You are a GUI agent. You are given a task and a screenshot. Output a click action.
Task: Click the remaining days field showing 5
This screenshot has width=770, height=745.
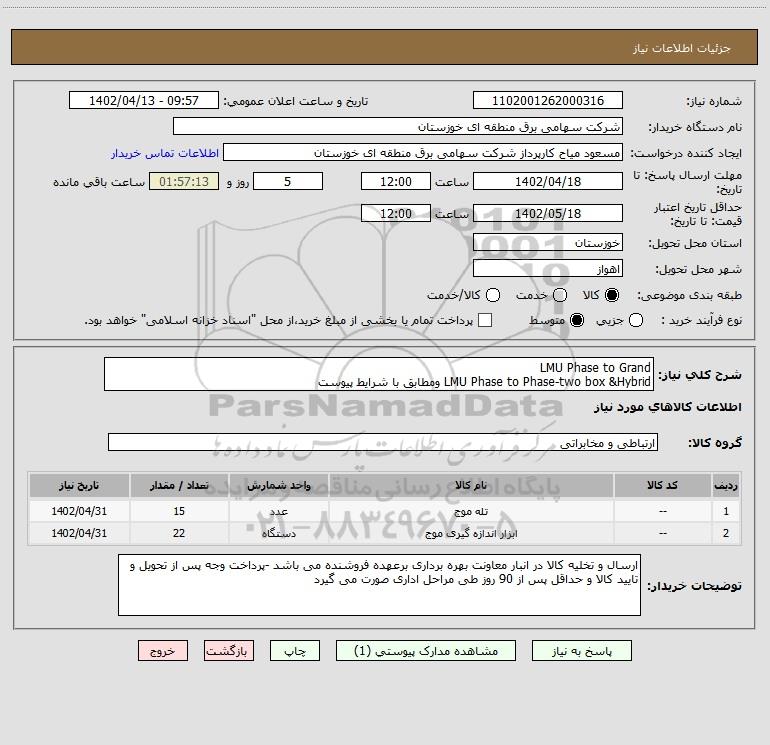tap(288, 181)
